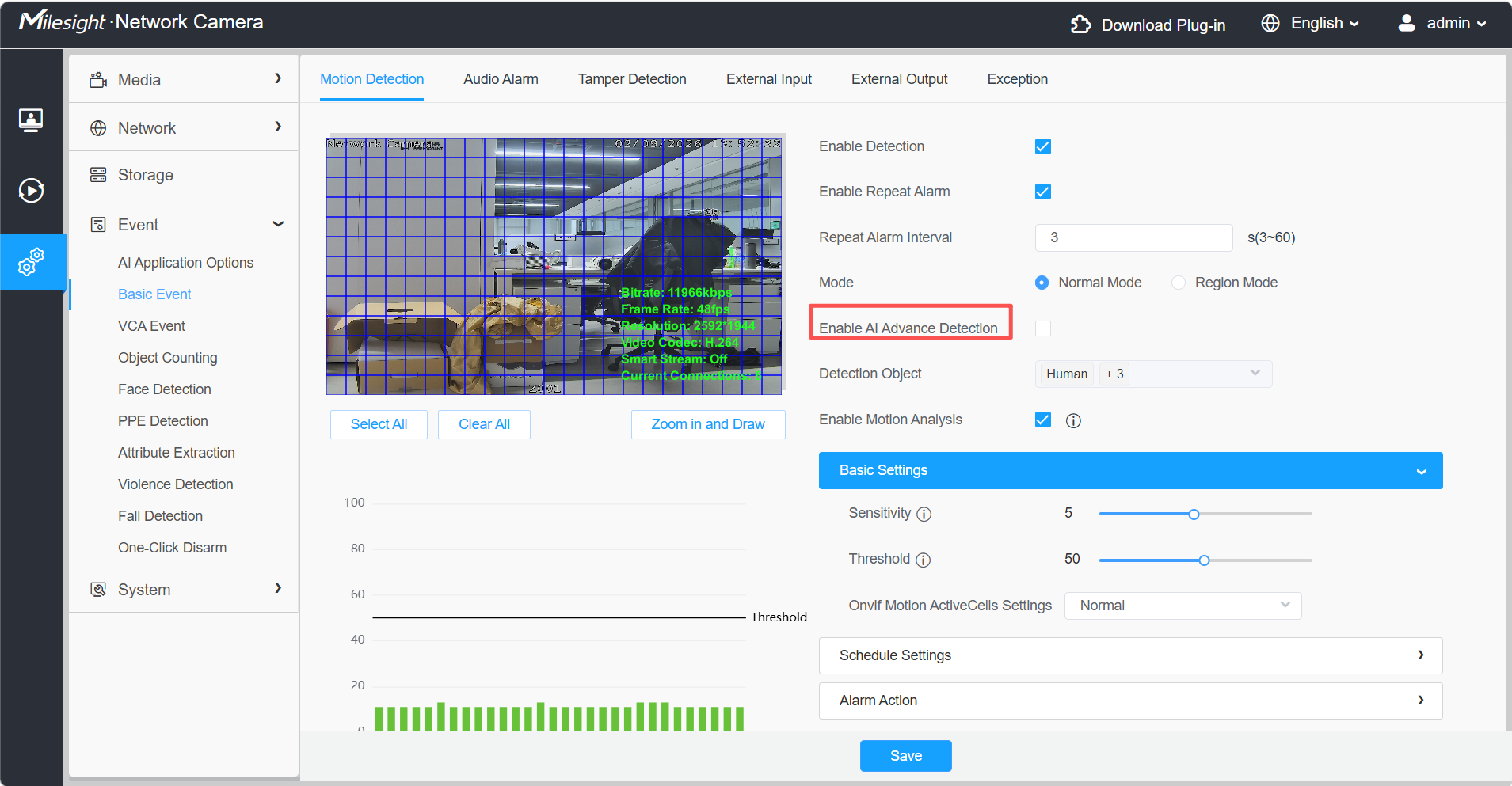Viewport: 1512px width, 786px height.
Task: Click the Media camera icon
Action: click(x=98, y=80)
